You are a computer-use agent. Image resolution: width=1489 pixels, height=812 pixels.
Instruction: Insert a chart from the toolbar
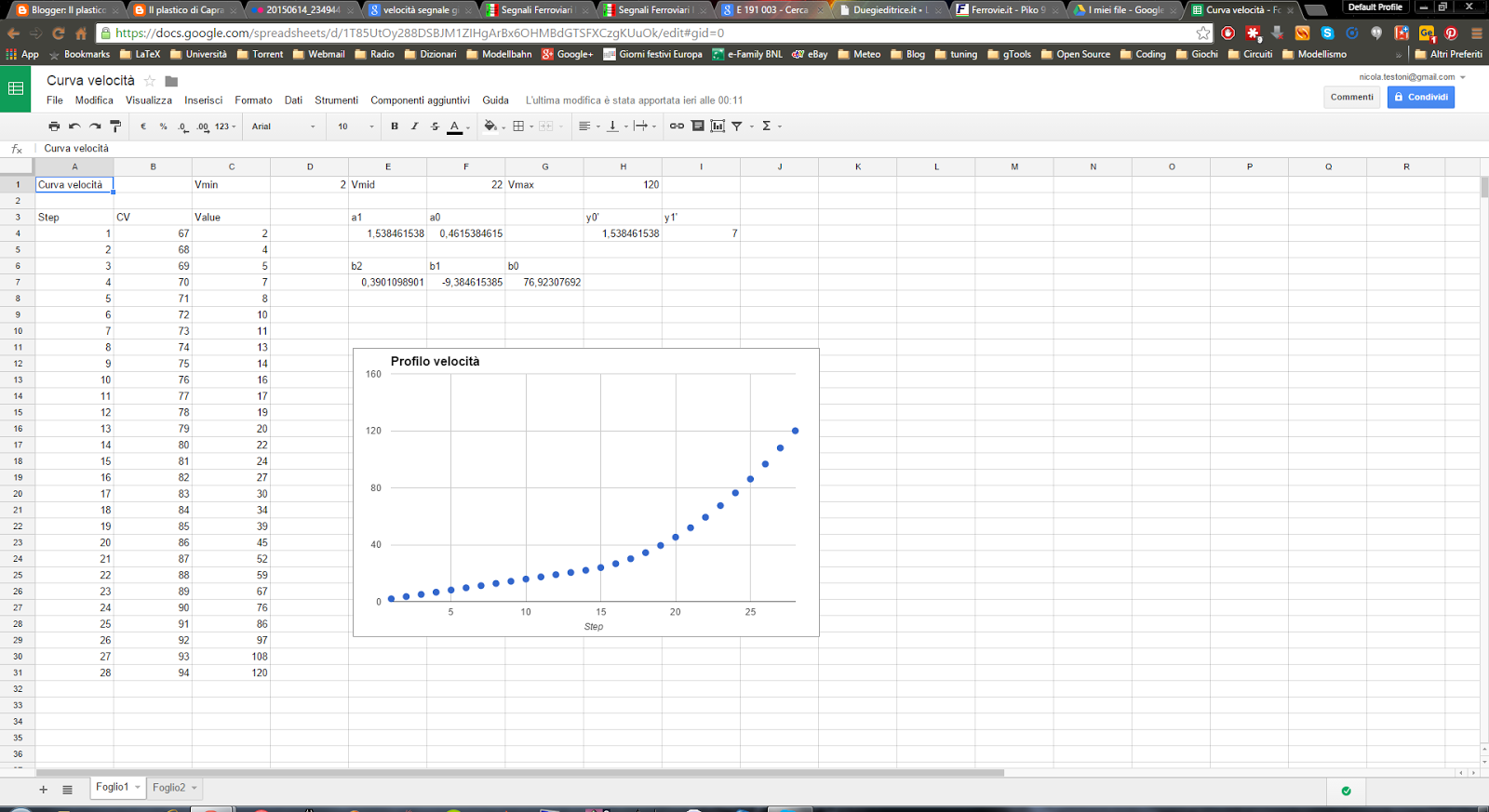point(718,126)
